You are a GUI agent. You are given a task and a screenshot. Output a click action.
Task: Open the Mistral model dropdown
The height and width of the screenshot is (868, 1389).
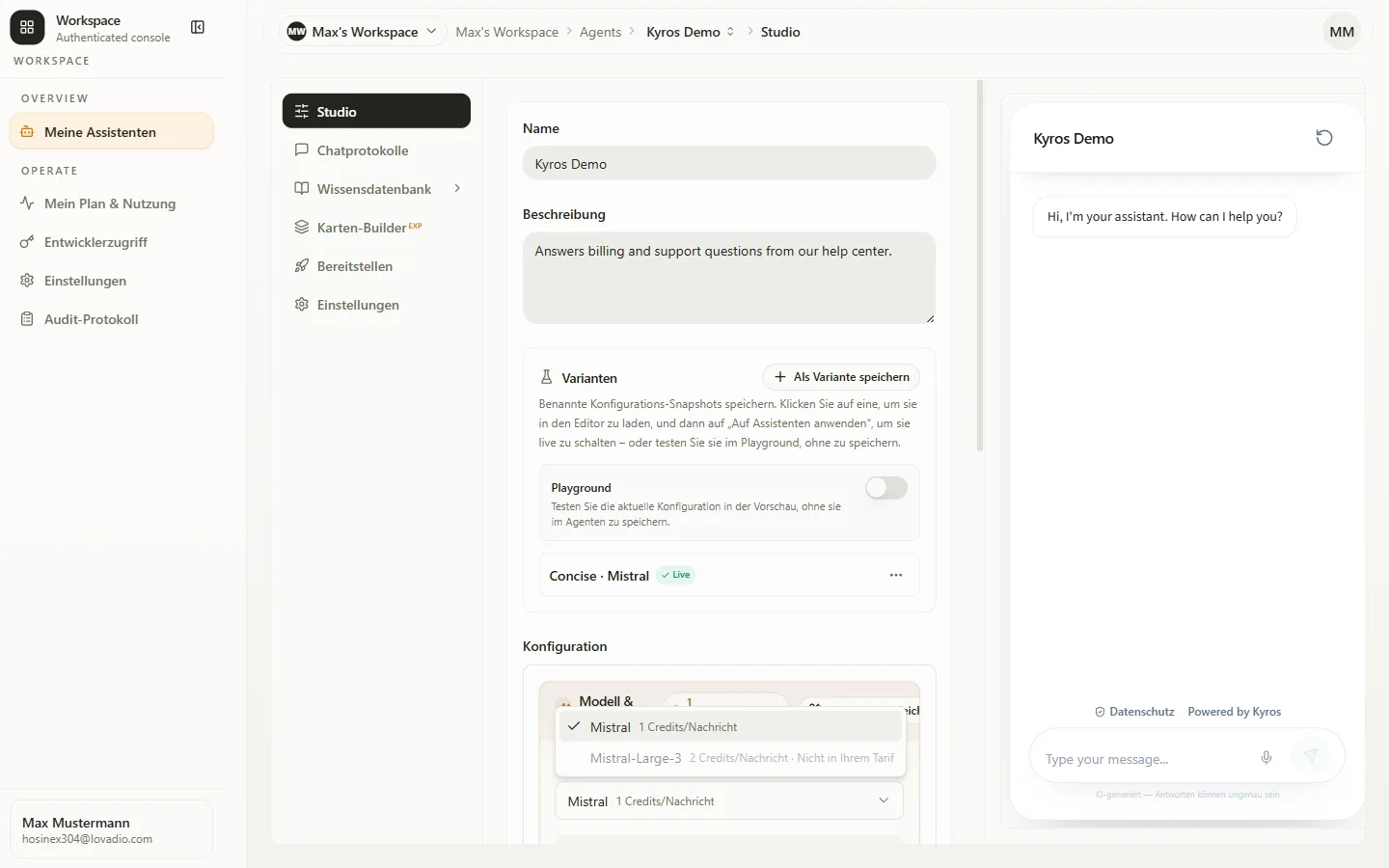[729, 801]
